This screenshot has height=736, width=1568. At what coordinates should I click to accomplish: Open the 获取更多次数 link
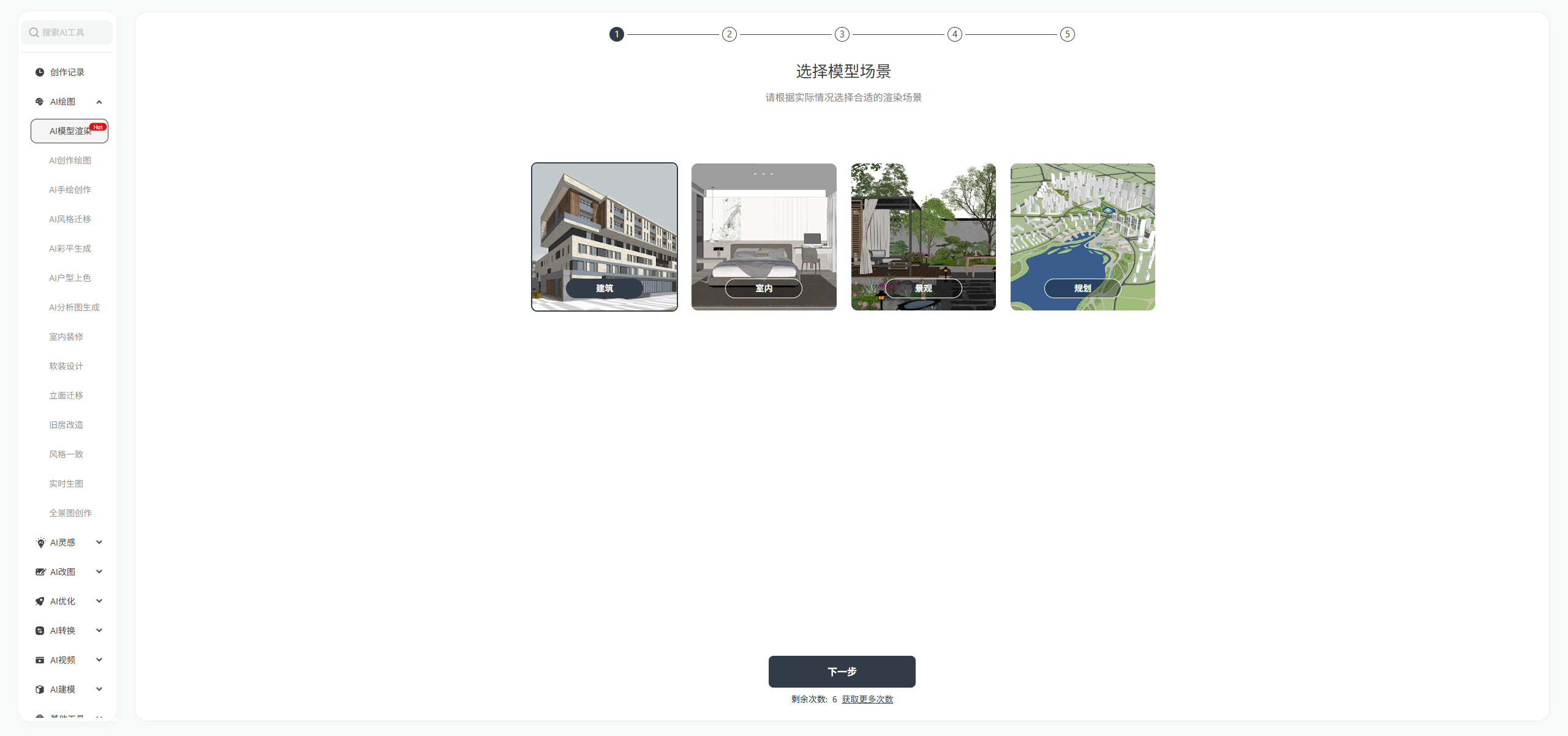tap(867, 699)
